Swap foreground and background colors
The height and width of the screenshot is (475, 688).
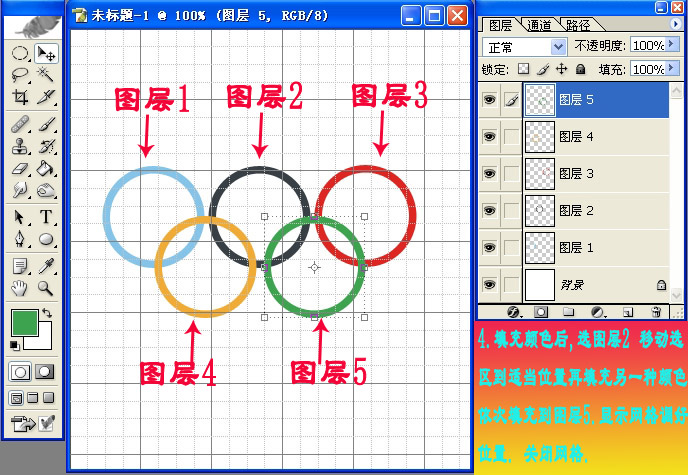point(47,313)
